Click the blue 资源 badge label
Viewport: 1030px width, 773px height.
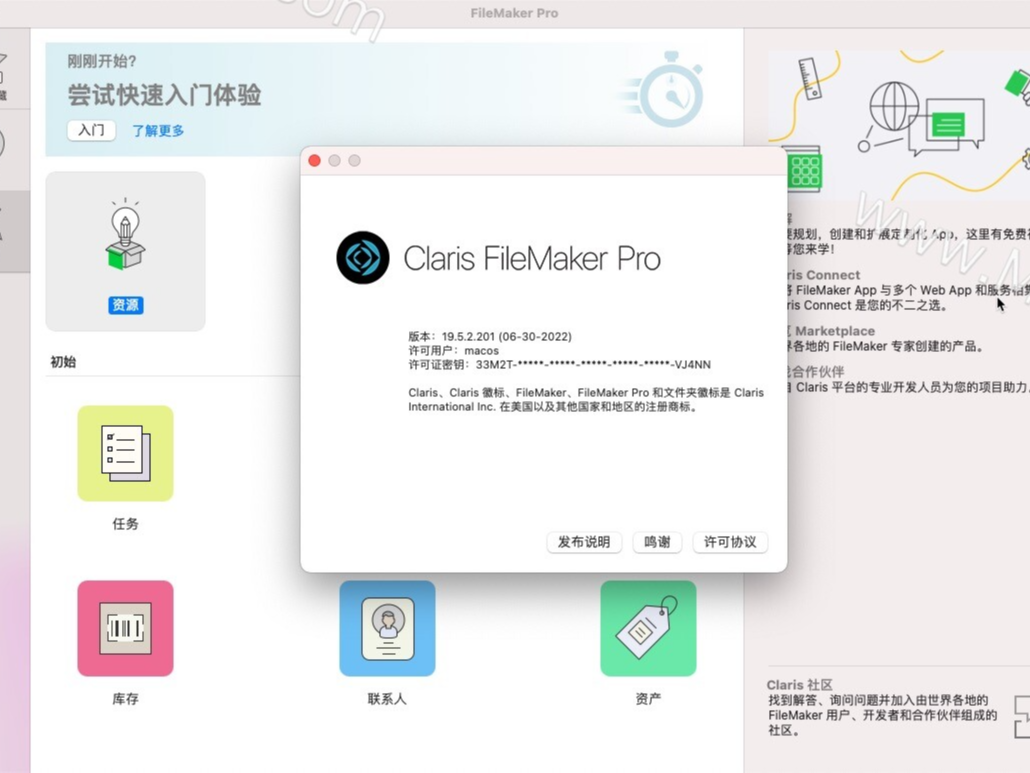tap(125, 305)
